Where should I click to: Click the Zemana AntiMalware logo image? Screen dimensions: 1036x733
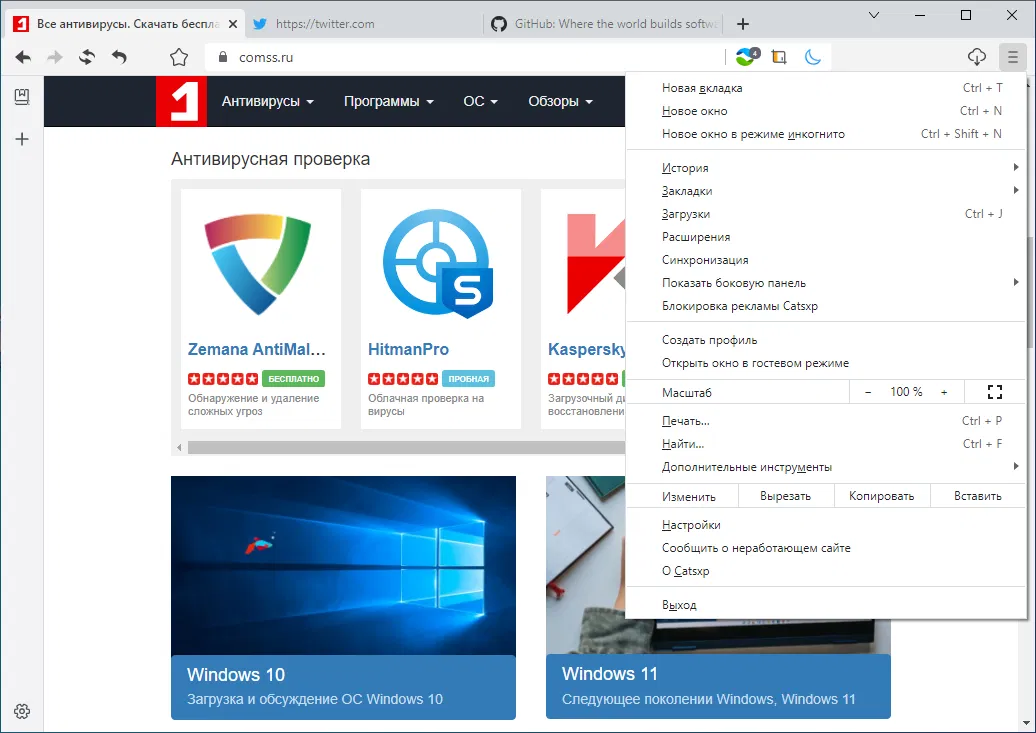coord(258,264)
